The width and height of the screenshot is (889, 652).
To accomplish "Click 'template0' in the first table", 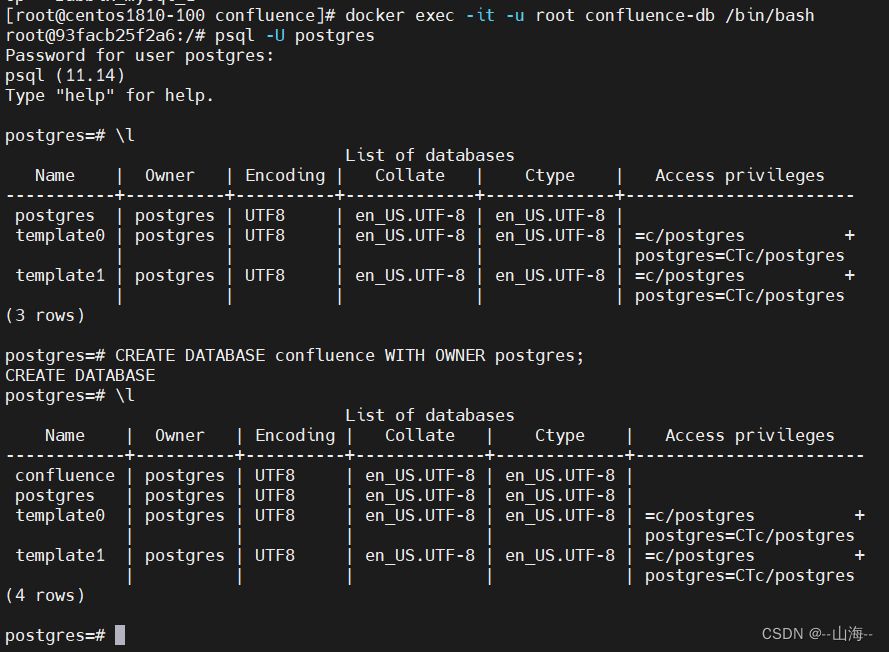I will pos(60,235).
